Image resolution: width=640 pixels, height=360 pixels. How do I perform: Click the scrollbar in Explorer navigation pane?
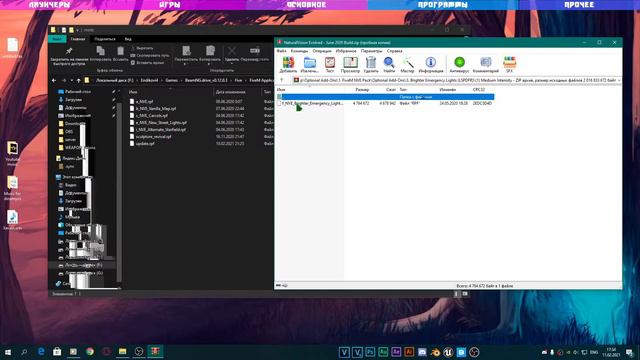pos(119,192)
